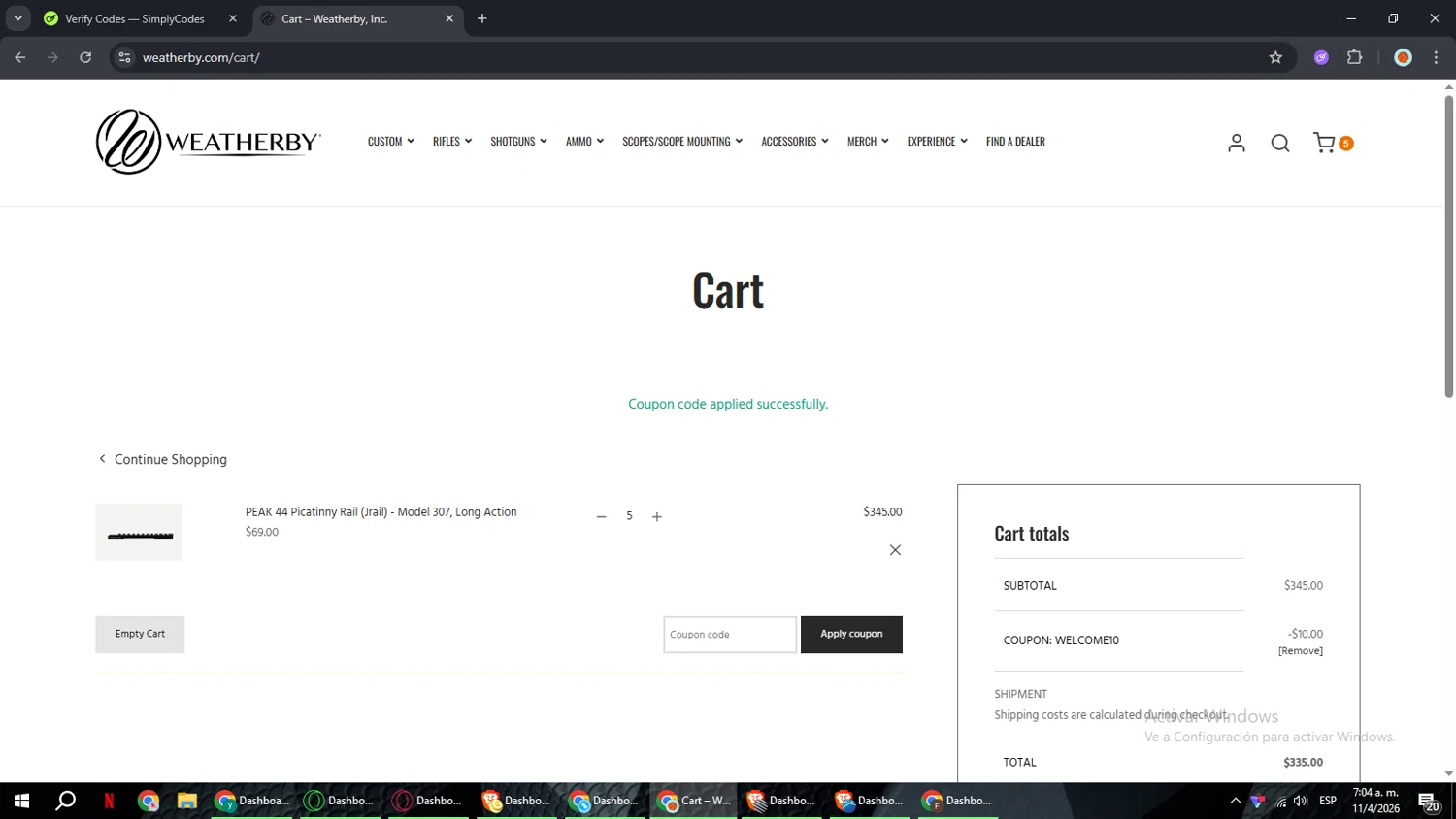Click the unit price $69.00
The height and width of the screenshot is (819, 1456).
tap(262, 532)
